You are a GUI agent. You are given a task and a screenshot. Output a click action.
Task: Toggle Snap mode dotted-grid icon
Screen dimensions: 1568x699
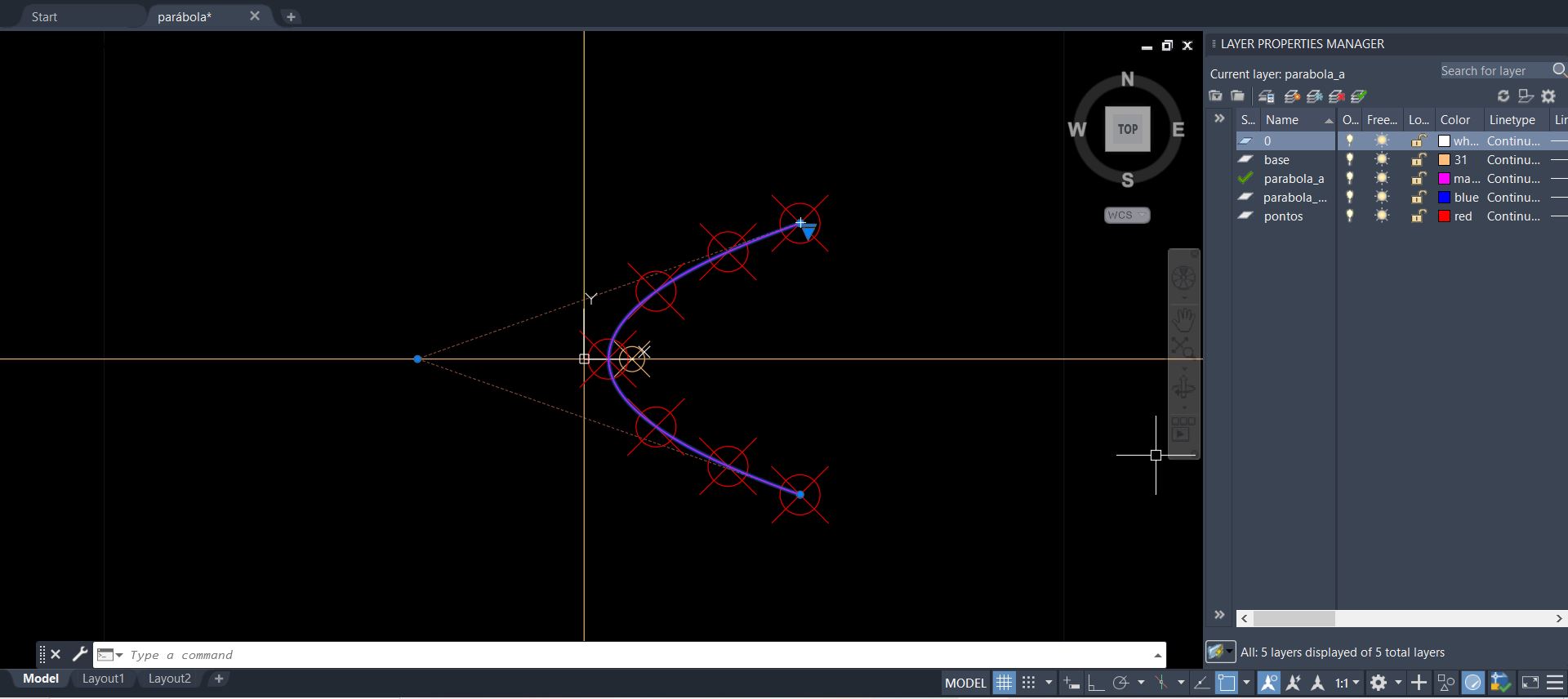[1029, 683]
